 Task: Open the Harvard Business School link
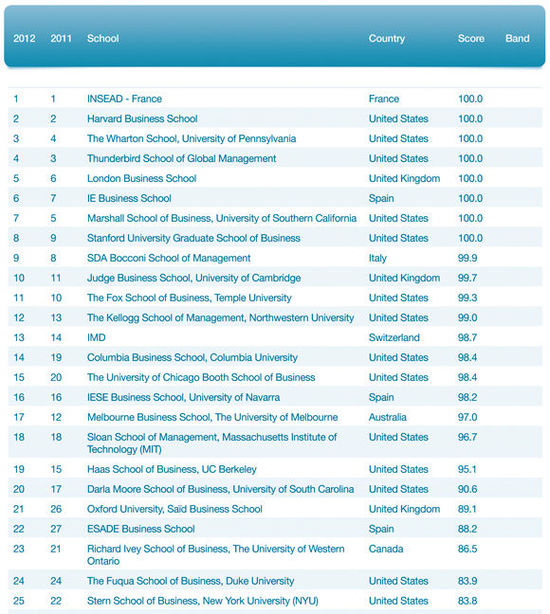(142, 119)
